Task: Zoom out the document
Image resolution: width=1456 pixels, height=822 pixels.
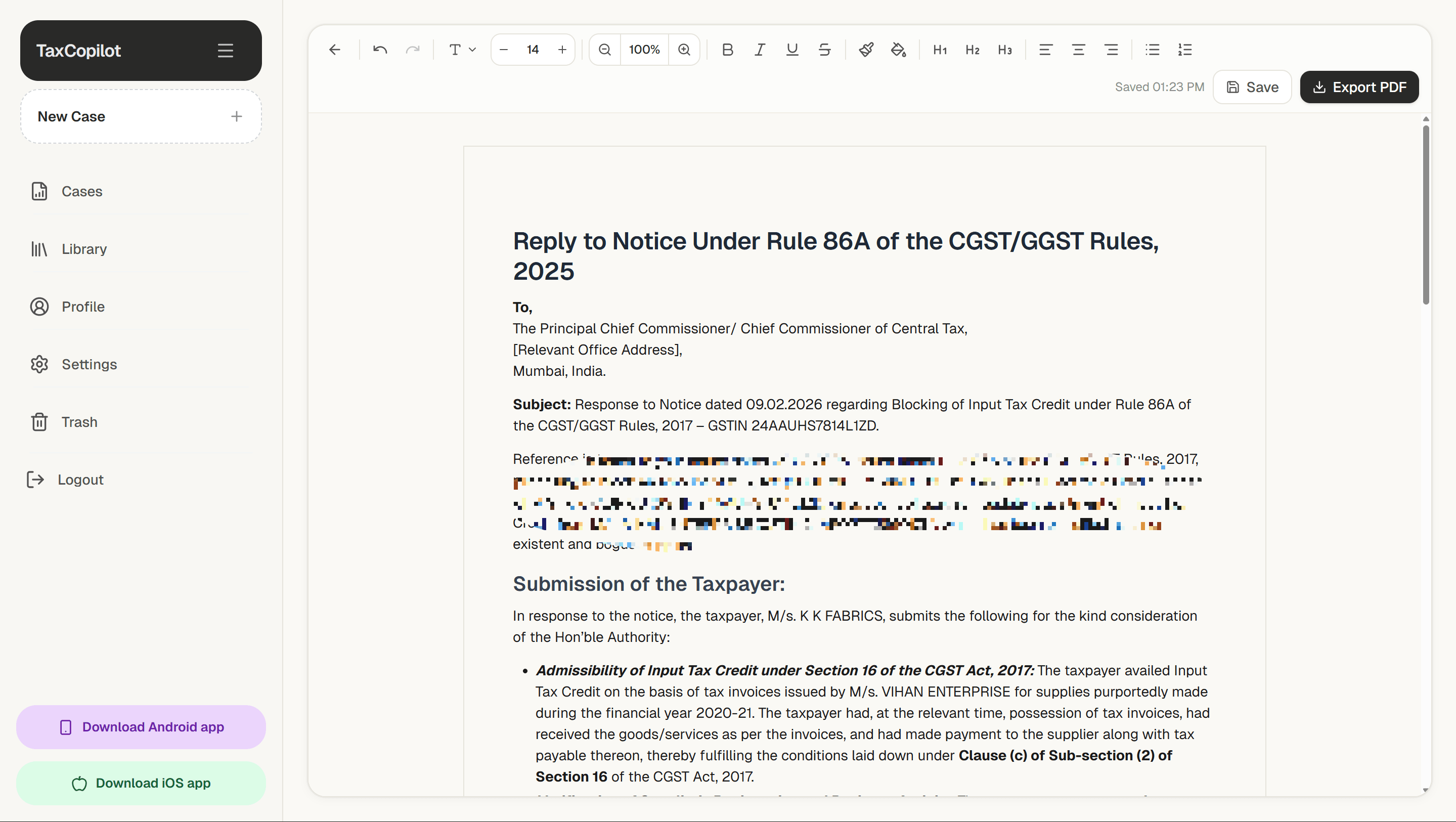Action: coord(604,50)
